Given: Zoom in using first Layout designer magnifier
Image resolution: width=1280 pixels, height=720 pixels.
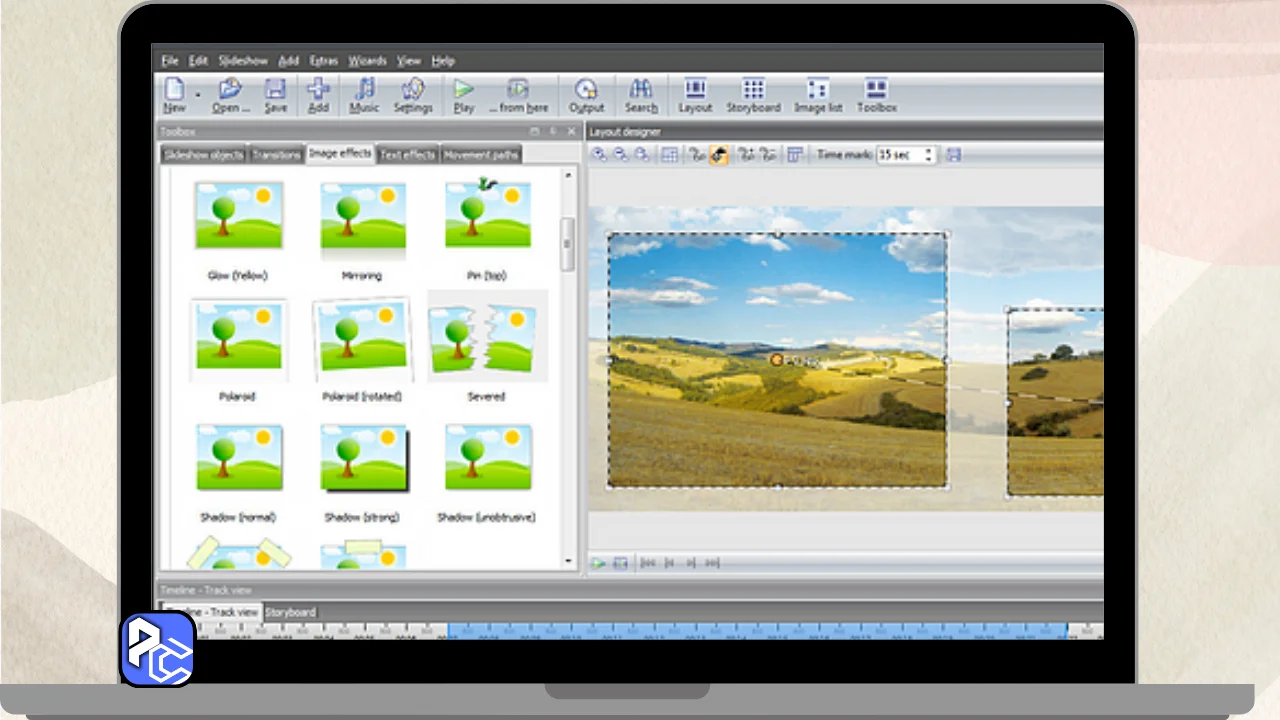Looking at the screenshot, I should [599, 155].
